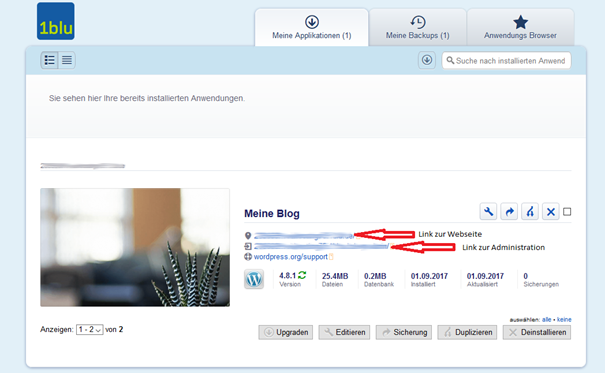Switch to Meine Backups (1) tab
Image resolution: width=605 pixels, height=373 pixels.
coord(417,27)
